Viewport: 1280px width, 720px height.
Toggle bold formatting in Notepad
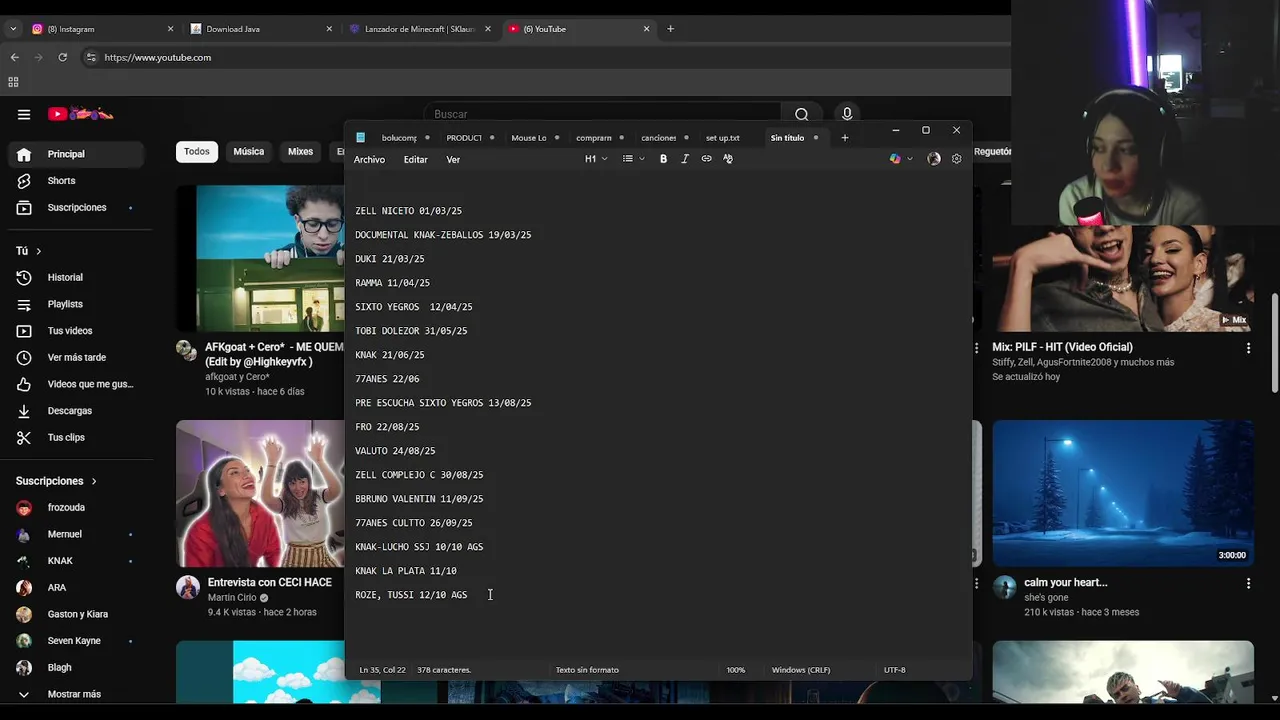(x=663, y=159)
